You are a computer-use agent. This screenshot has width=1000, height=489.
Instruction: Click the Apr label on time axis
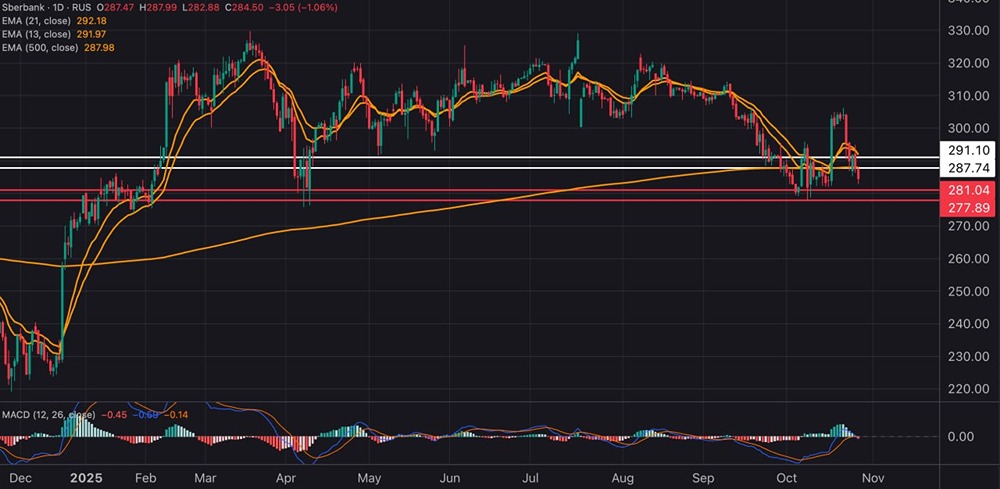pos(287,478)
